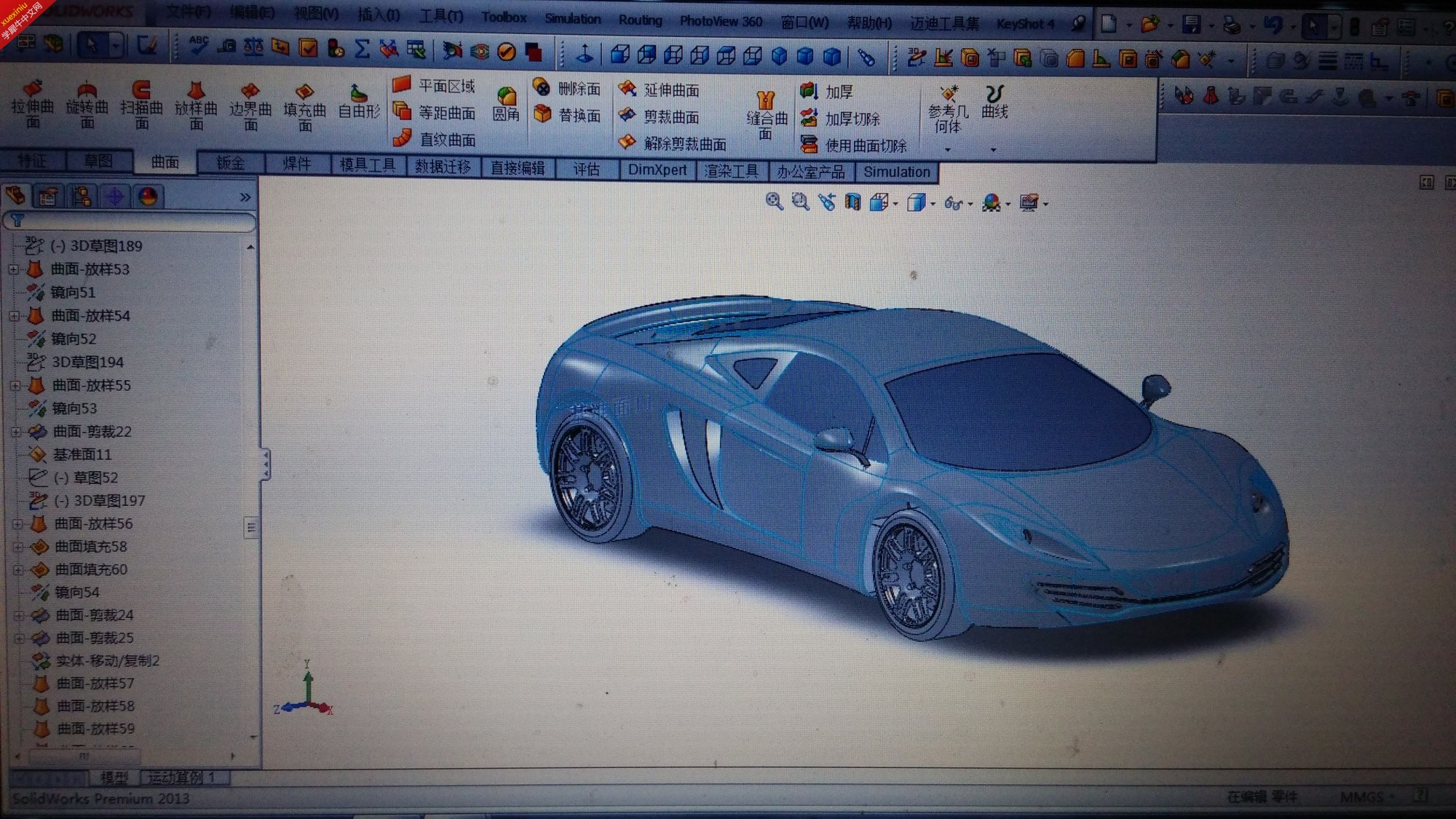Expand the 曲面-放样54 tree node
This screenshot has height=819, width=1456.
[x=14, y=316]
